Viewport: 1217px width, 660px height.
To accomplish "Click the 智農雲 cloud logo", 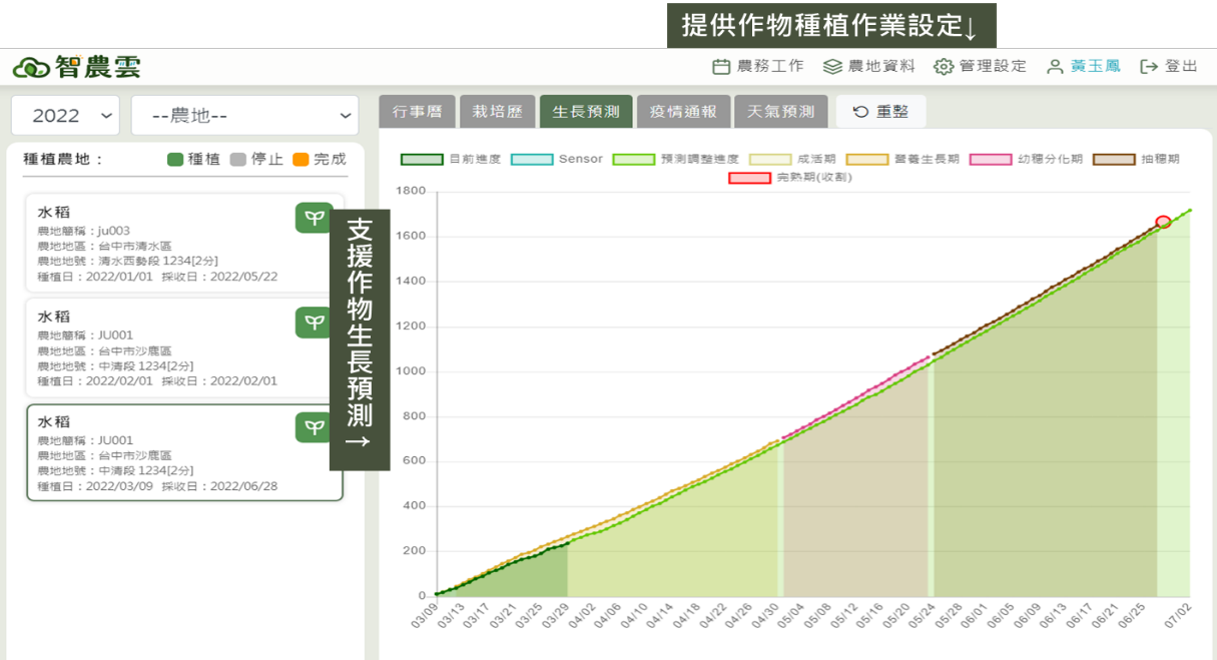I will (x=30, y=67).
